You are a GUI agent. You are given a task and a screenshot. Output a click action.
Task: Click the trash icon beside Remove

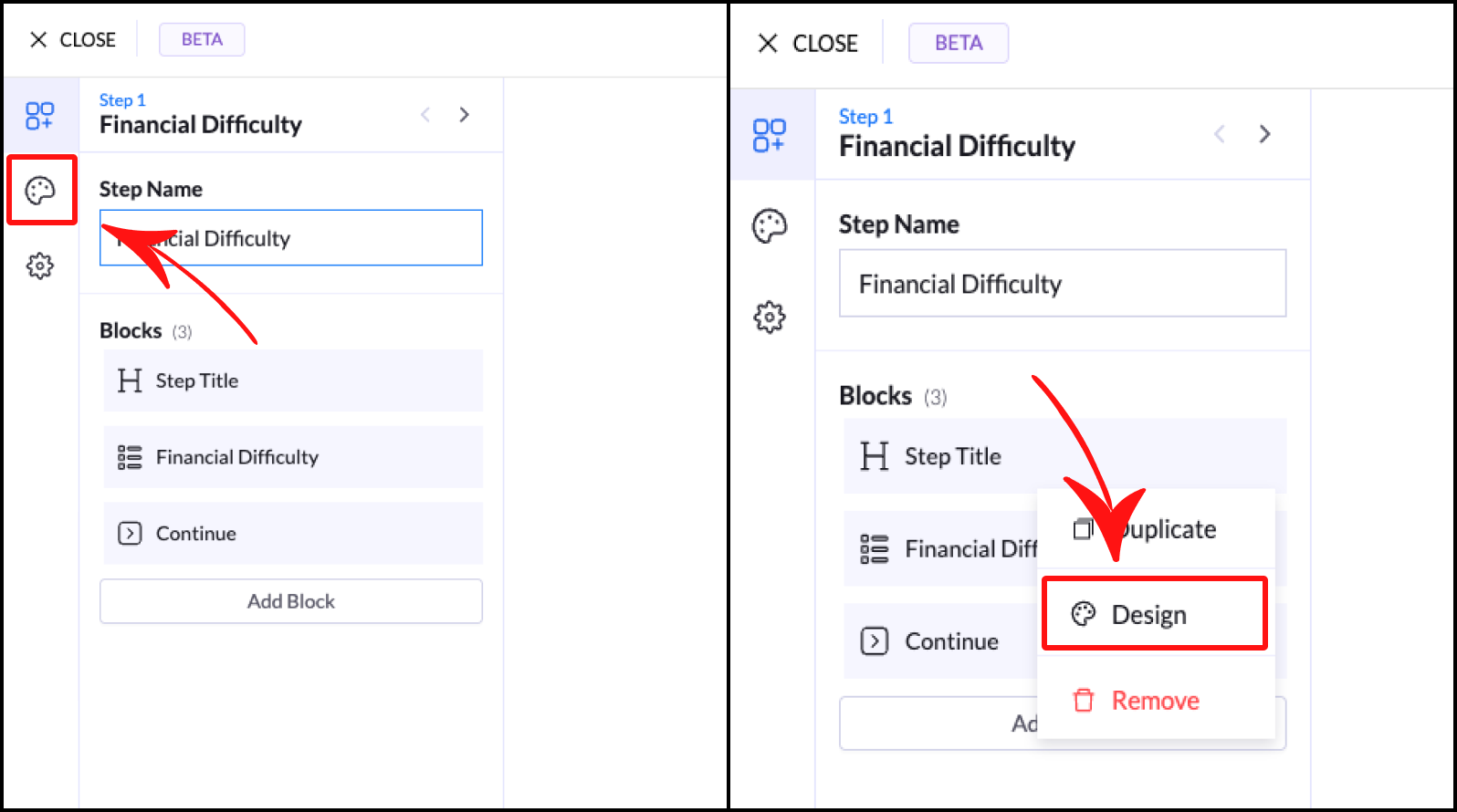click(1083, 701)
